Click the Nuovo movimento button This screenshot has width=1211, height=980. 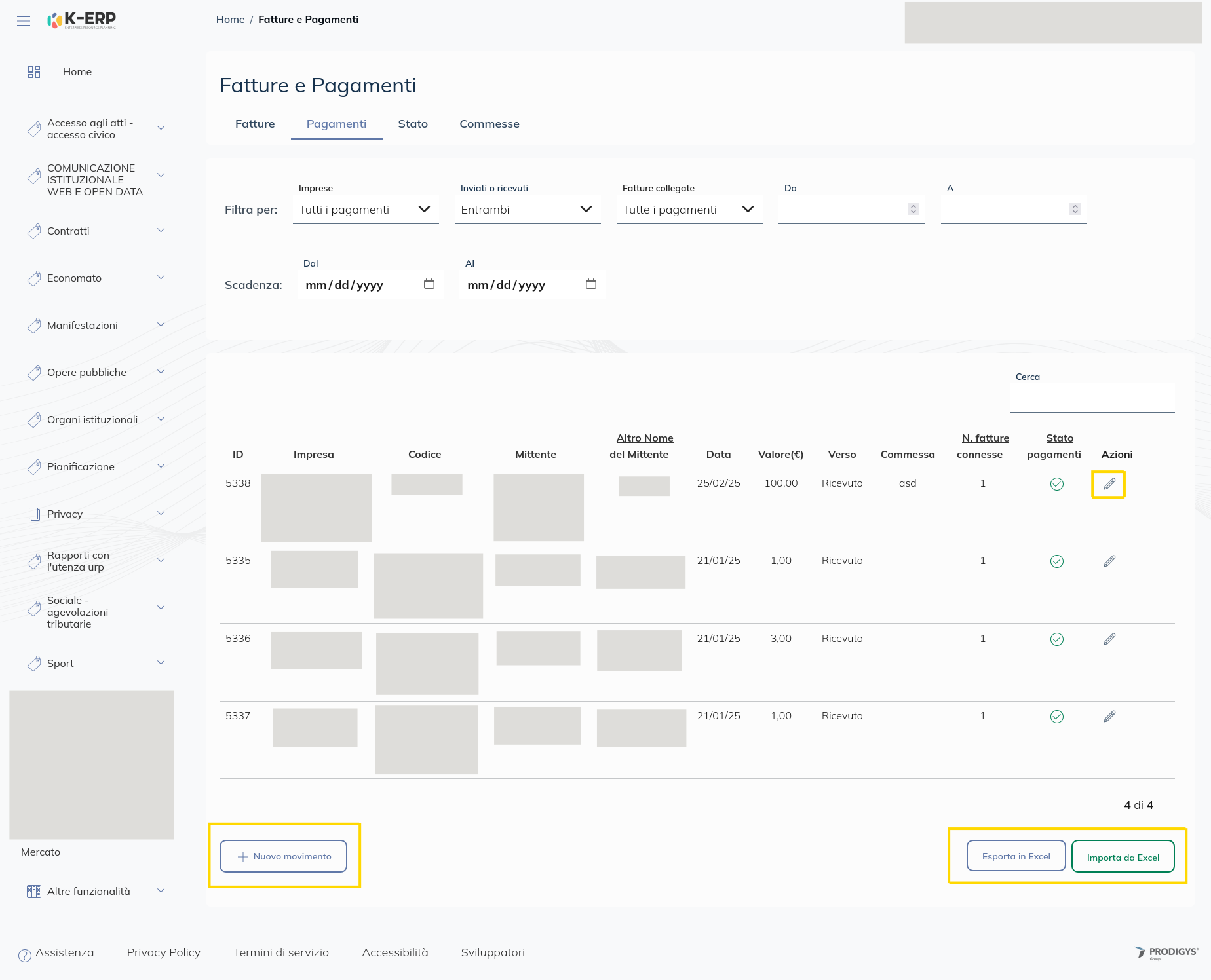(x=283, y=856)
